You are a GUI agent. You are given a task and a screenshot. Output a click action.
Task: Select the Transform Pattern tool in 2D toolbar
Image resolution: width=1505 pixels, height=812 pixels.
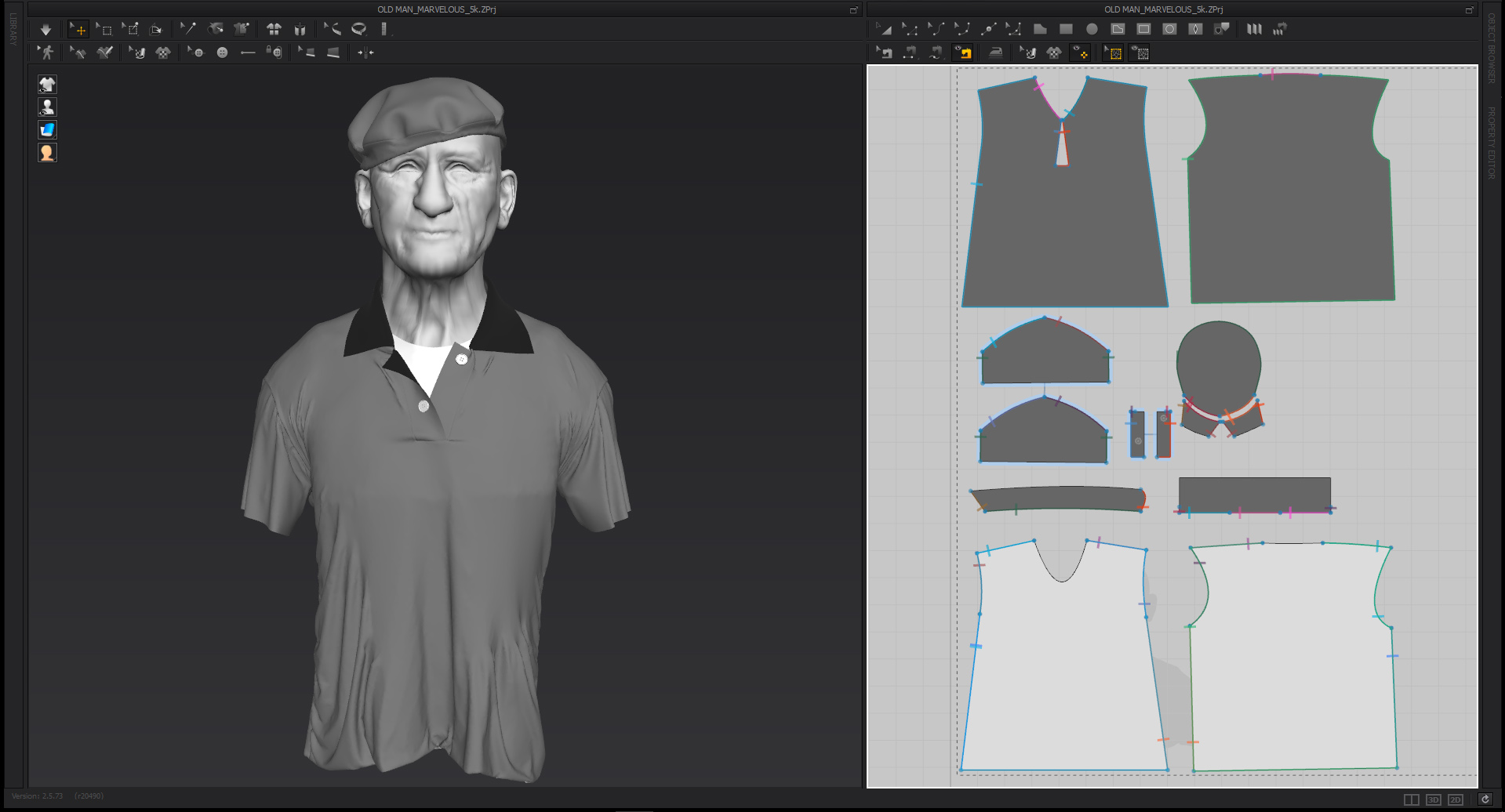point(883,29)
